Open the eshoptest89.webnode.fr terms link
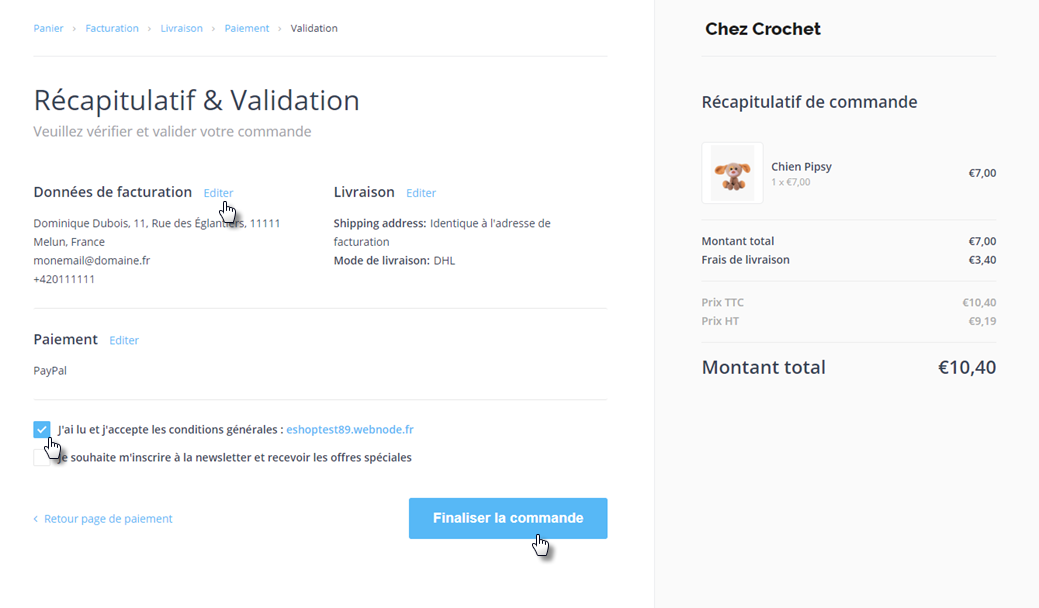1039x608 pixels. (x=350, y=430)
